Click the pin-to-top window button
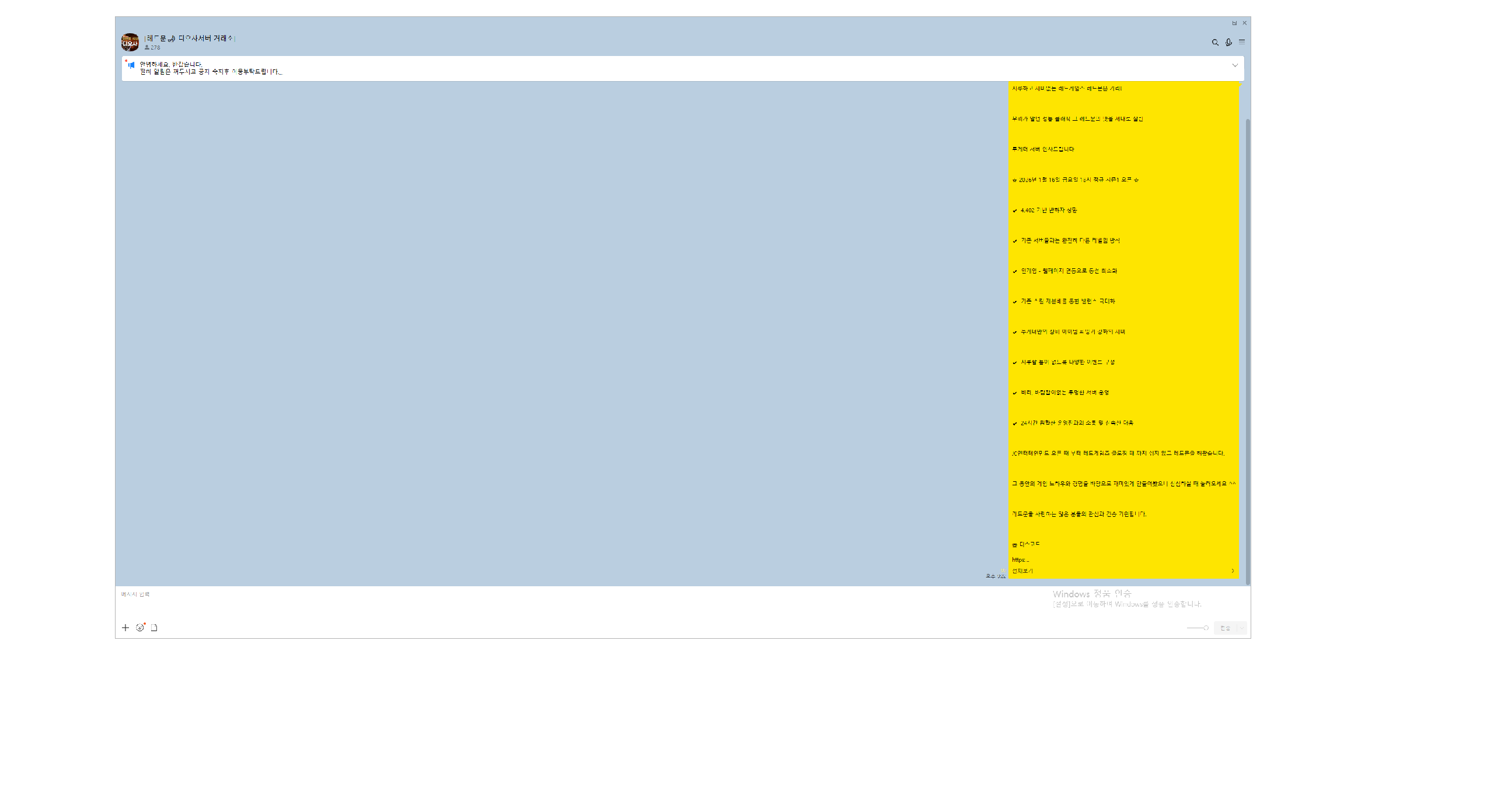 (1234, 23)
